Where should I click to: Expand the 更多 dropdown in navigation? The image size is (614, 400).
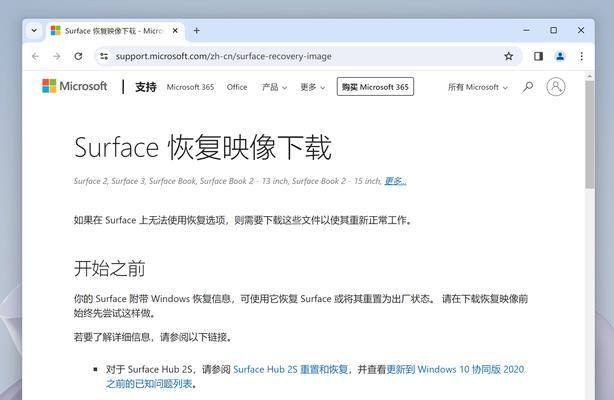pos(312,87)
